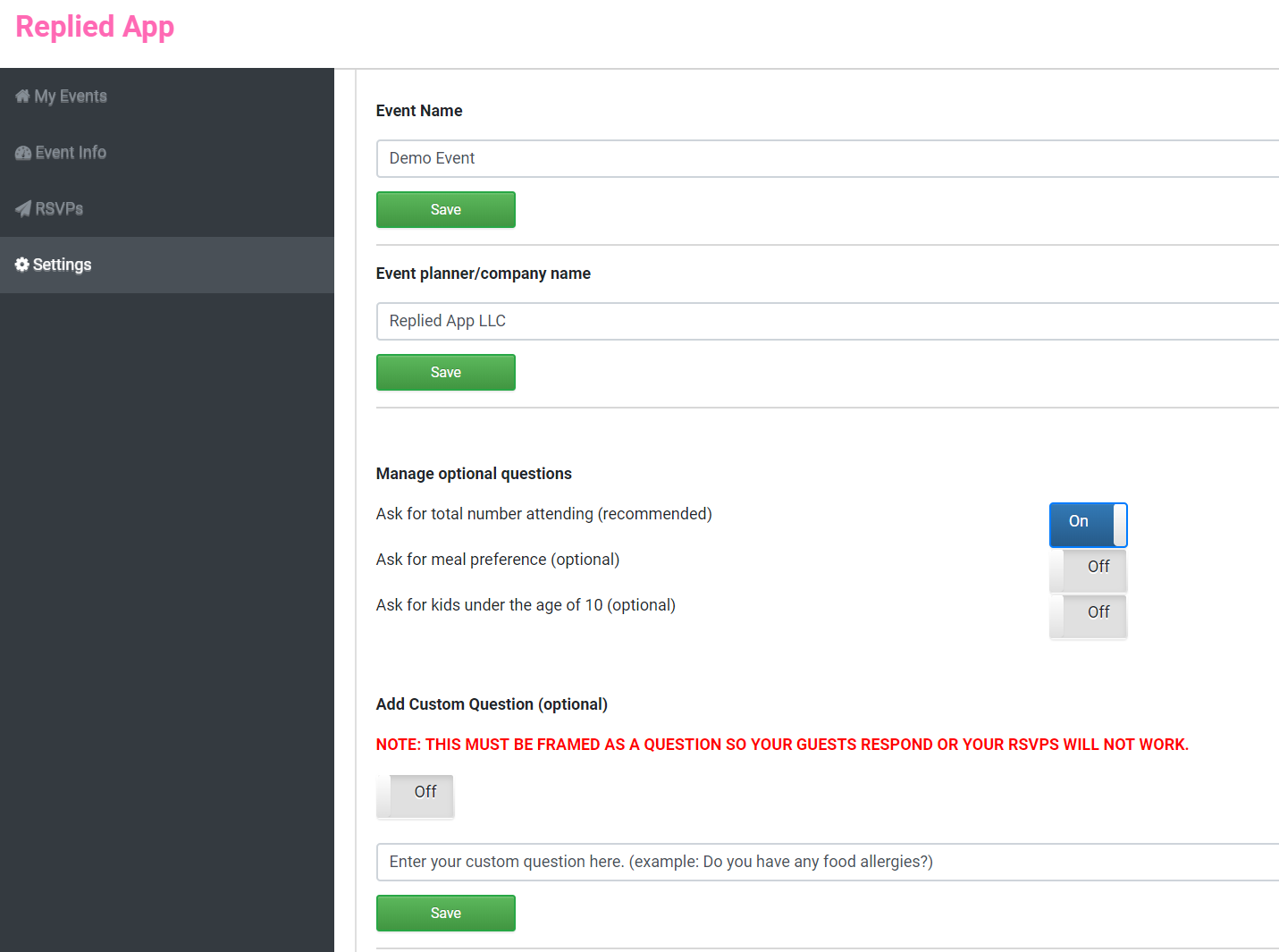
Task: Select Settings in the sidebar
Action: (62, 265)
